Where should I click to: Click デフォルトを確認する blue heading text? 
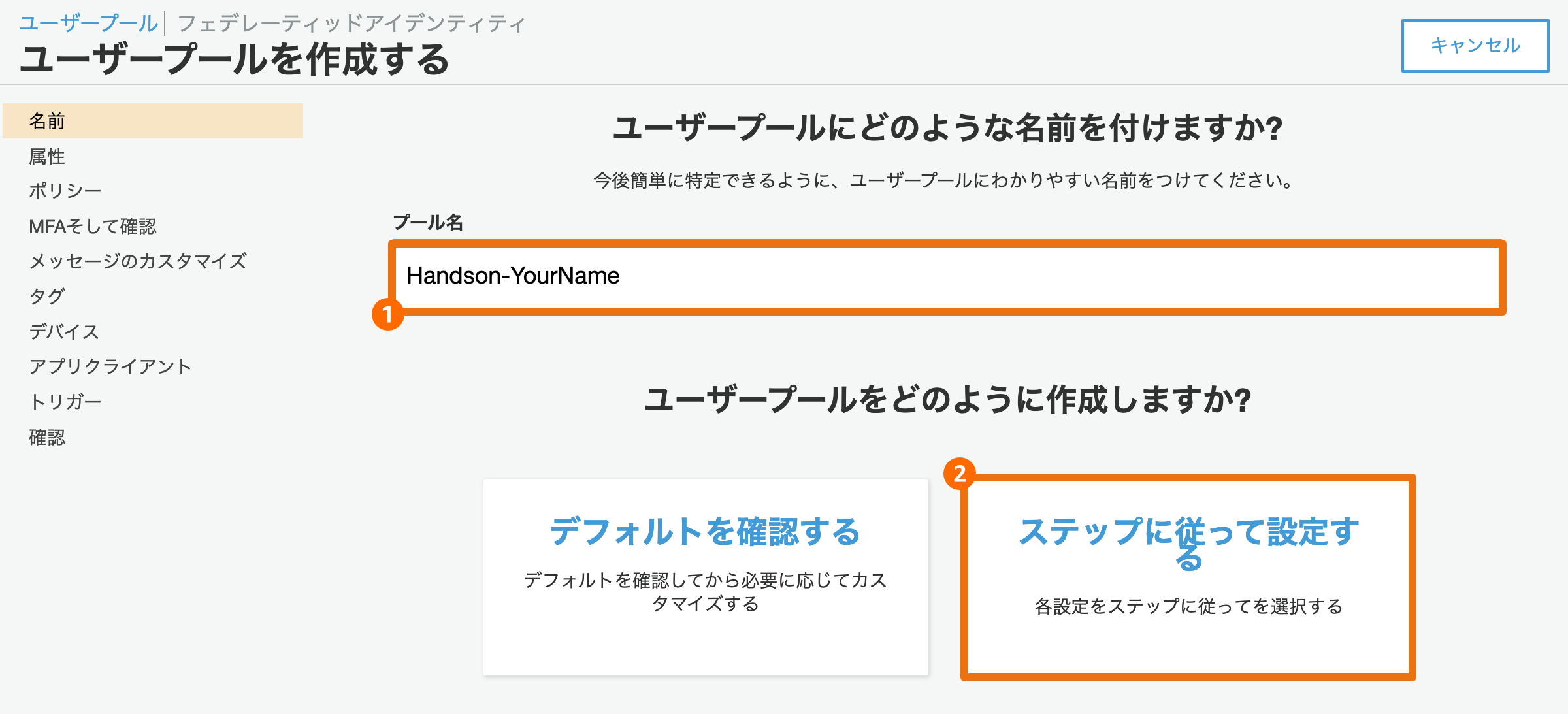pos(705,531)
